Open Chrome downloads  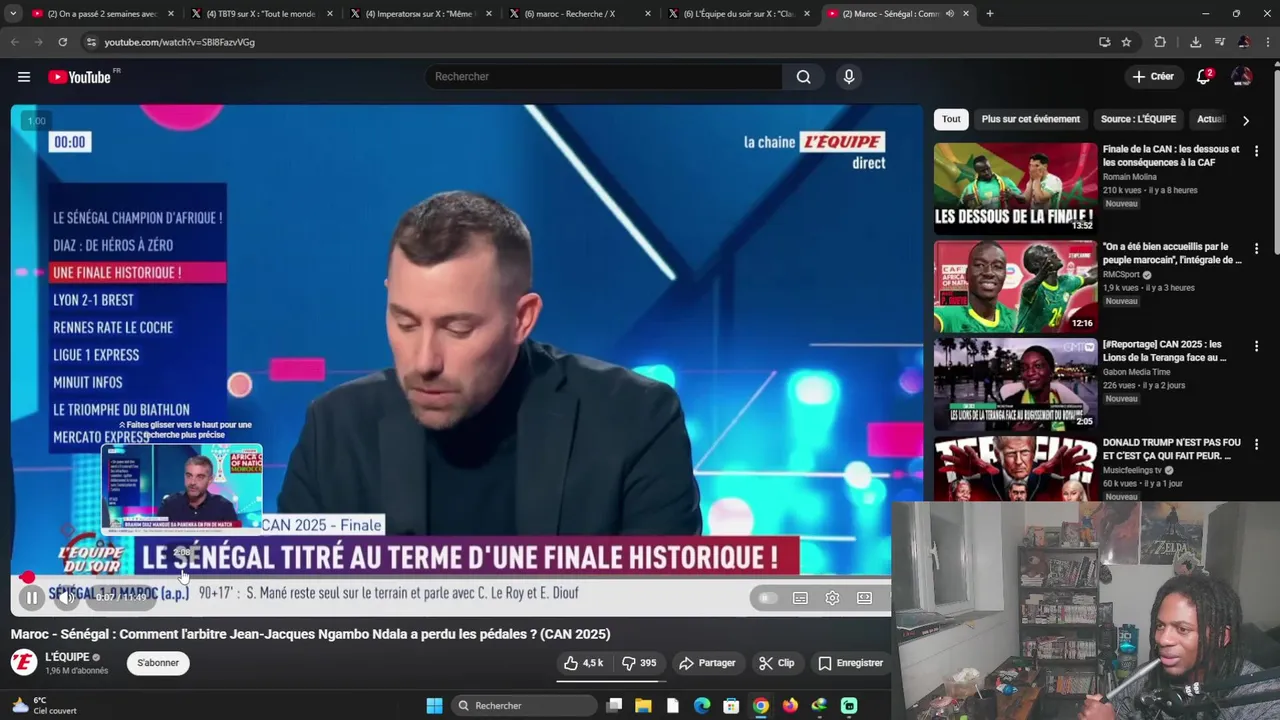pyautogui.click(x=1195, y=42)
